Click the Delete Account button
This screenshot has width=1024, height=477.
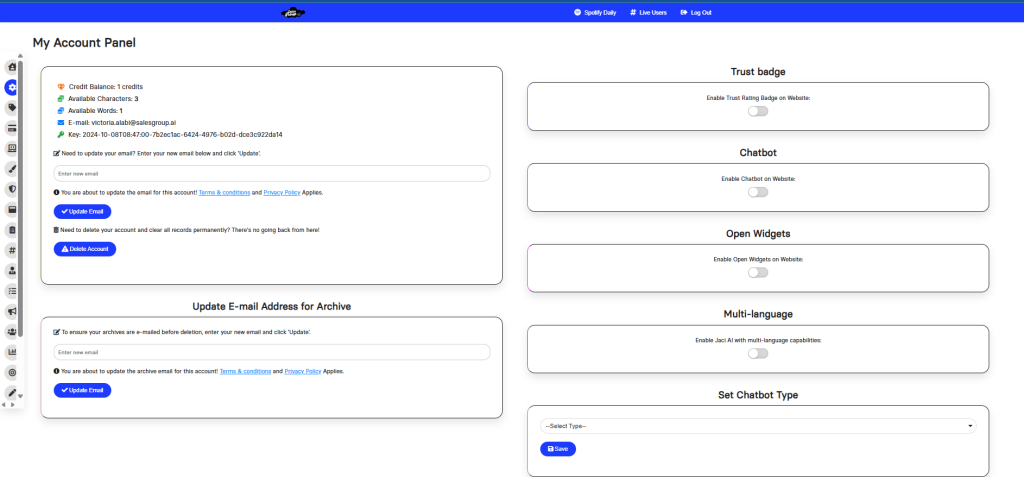85,249
